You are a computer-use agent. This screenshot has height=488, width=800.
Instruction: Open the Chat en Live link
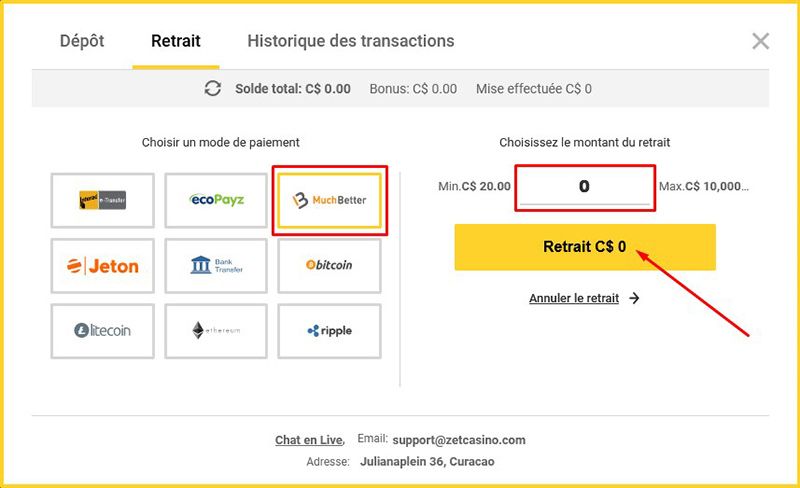(309, 440)
